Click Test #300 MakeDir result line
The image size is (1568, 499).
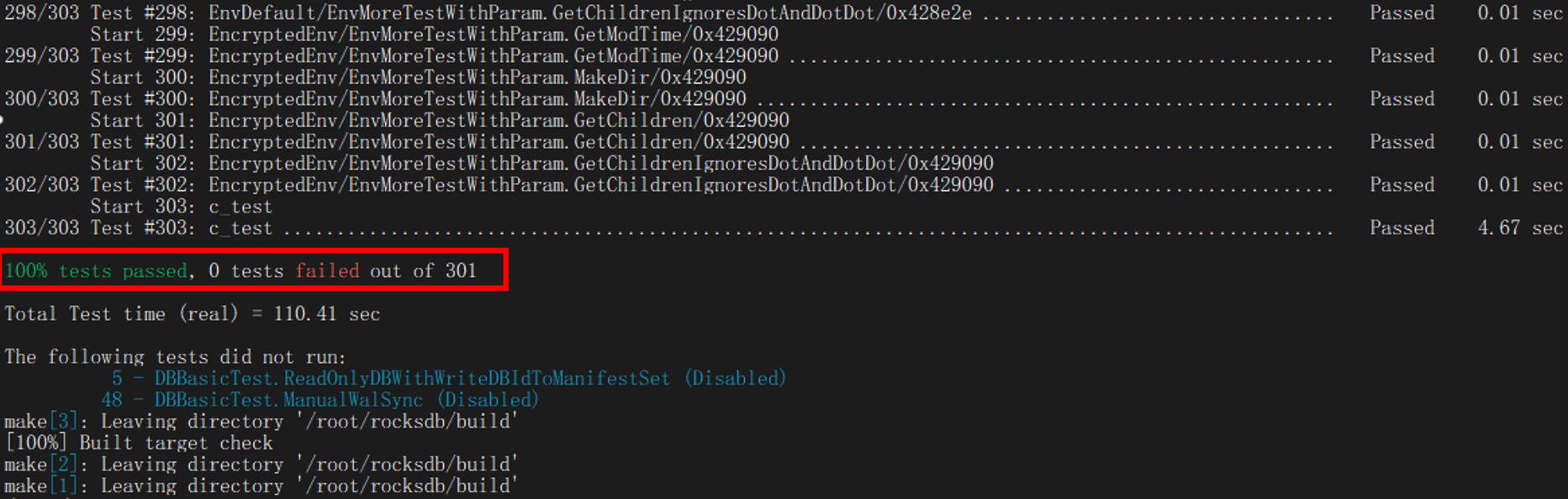click(784, 98)
